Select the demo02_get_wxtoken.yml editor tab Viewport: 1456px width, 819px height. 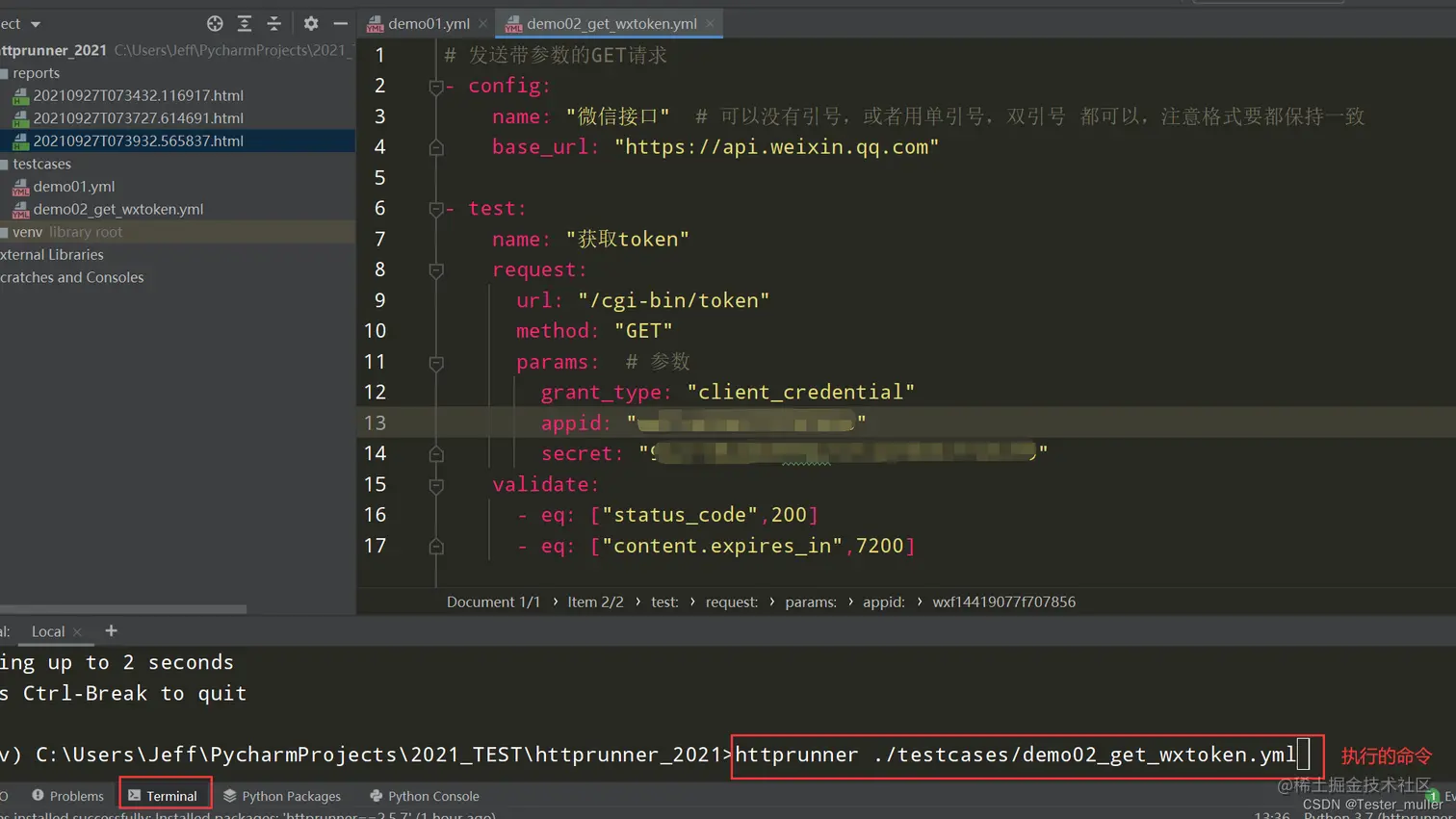point(611,23)
